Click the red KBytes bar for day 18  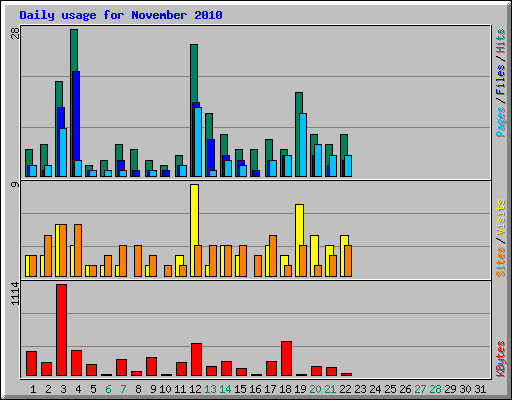[287, 358]
